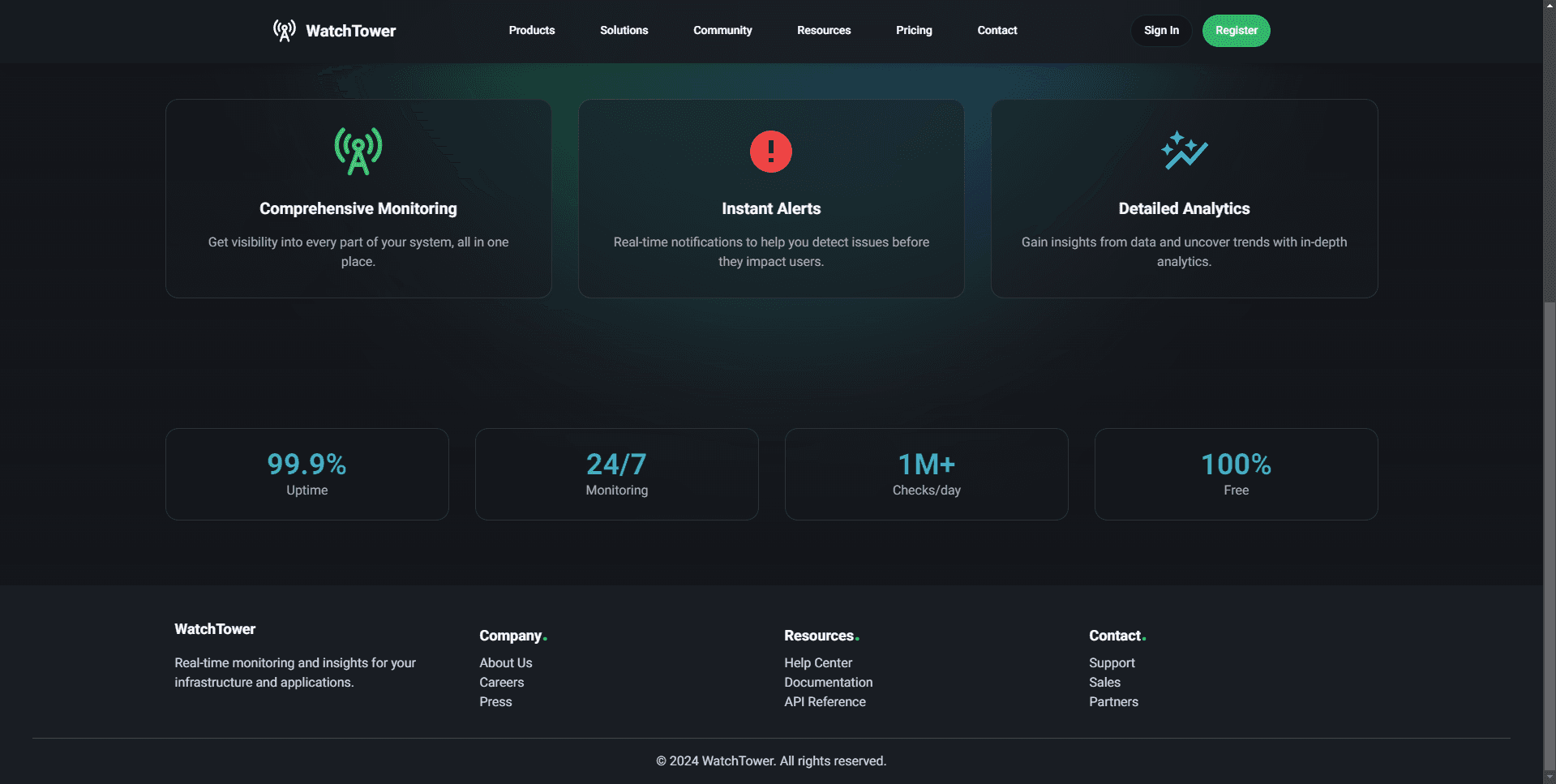Image resolution: width=1556 pixels, height=784 pixels.
Task: Open the Documentation footer link
Action: (828, 683)
